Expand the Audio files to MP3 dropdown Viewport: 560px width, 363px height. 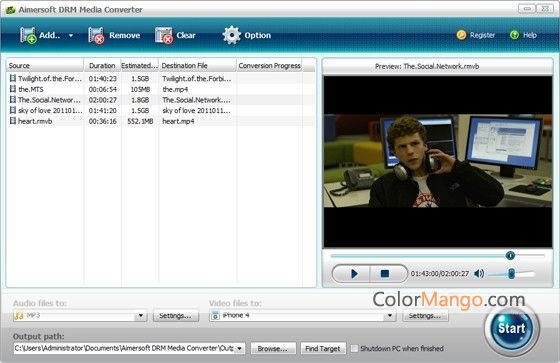pos(141,315)
